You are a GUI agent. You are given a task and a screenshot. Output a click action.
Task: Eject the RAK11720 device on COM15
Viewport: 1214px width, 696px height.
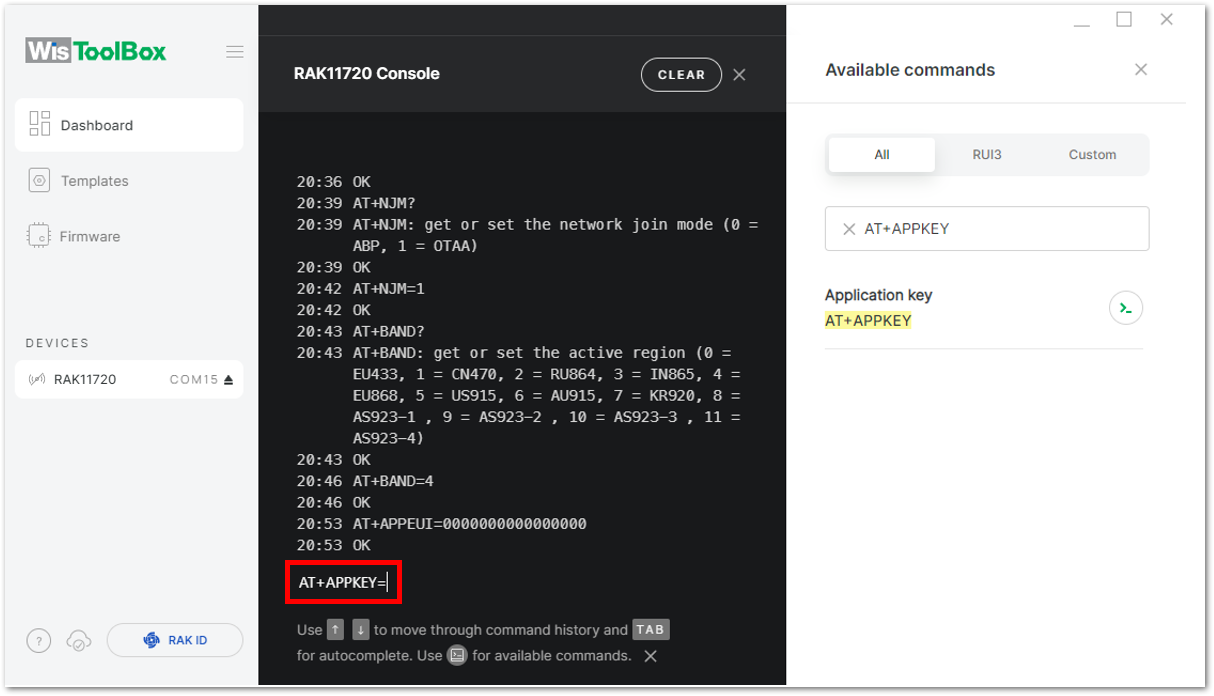pyautogui.click(x=228, y=380)
